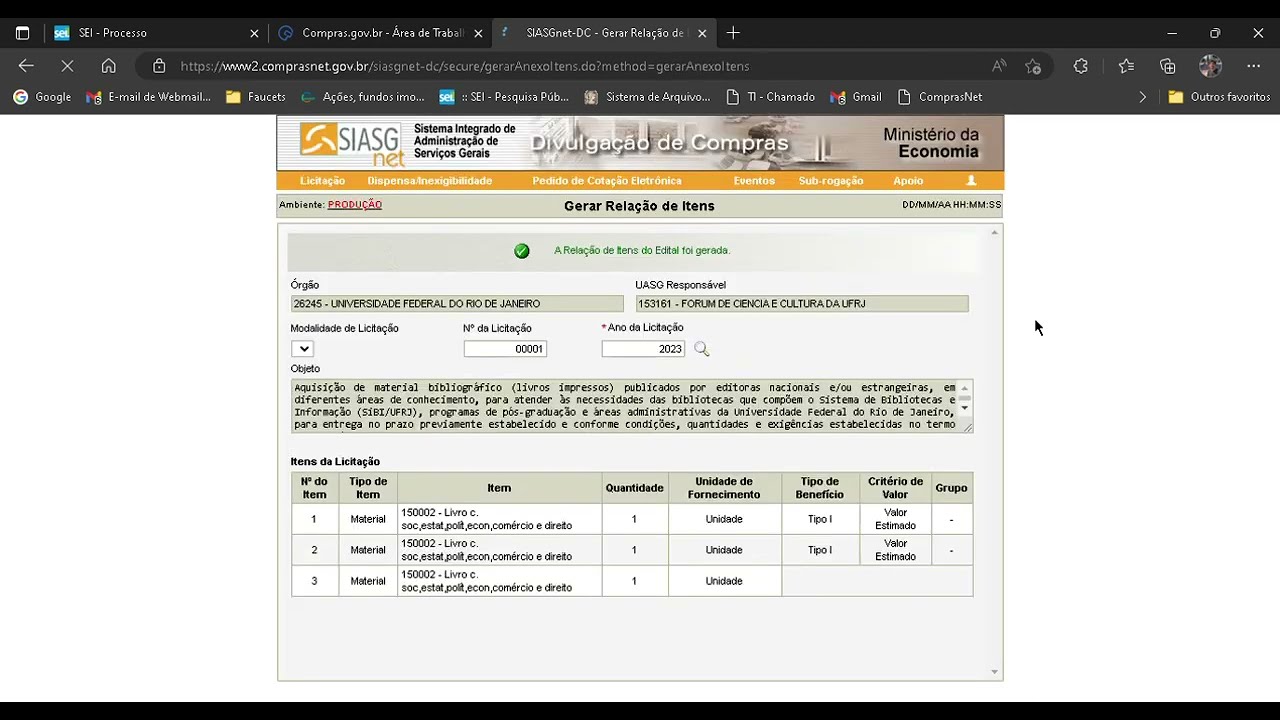Viewport: 1280px width, 720px height.
Task: Toggle read aloud icon in address bar
Action: tap(999, 66)
